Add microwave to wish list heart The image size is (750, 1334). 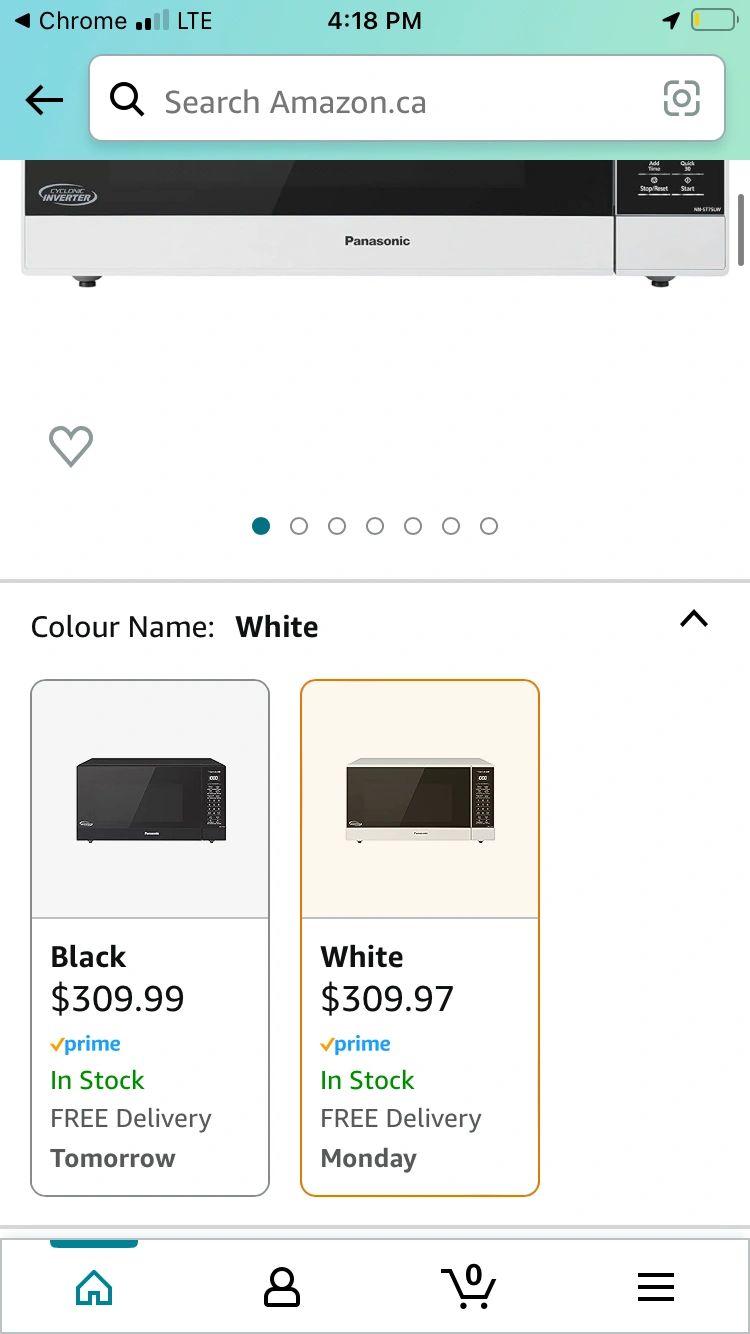(71, 446)
